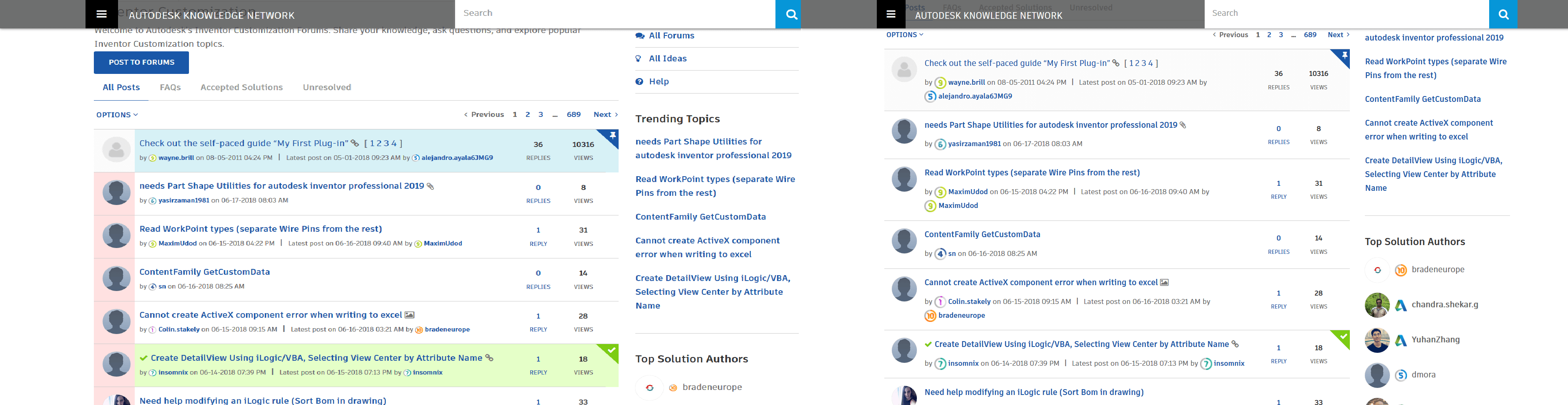Click yasirzaman1981 post avatar in left window
Viewport: 1568px width, 405px height.
116,192
